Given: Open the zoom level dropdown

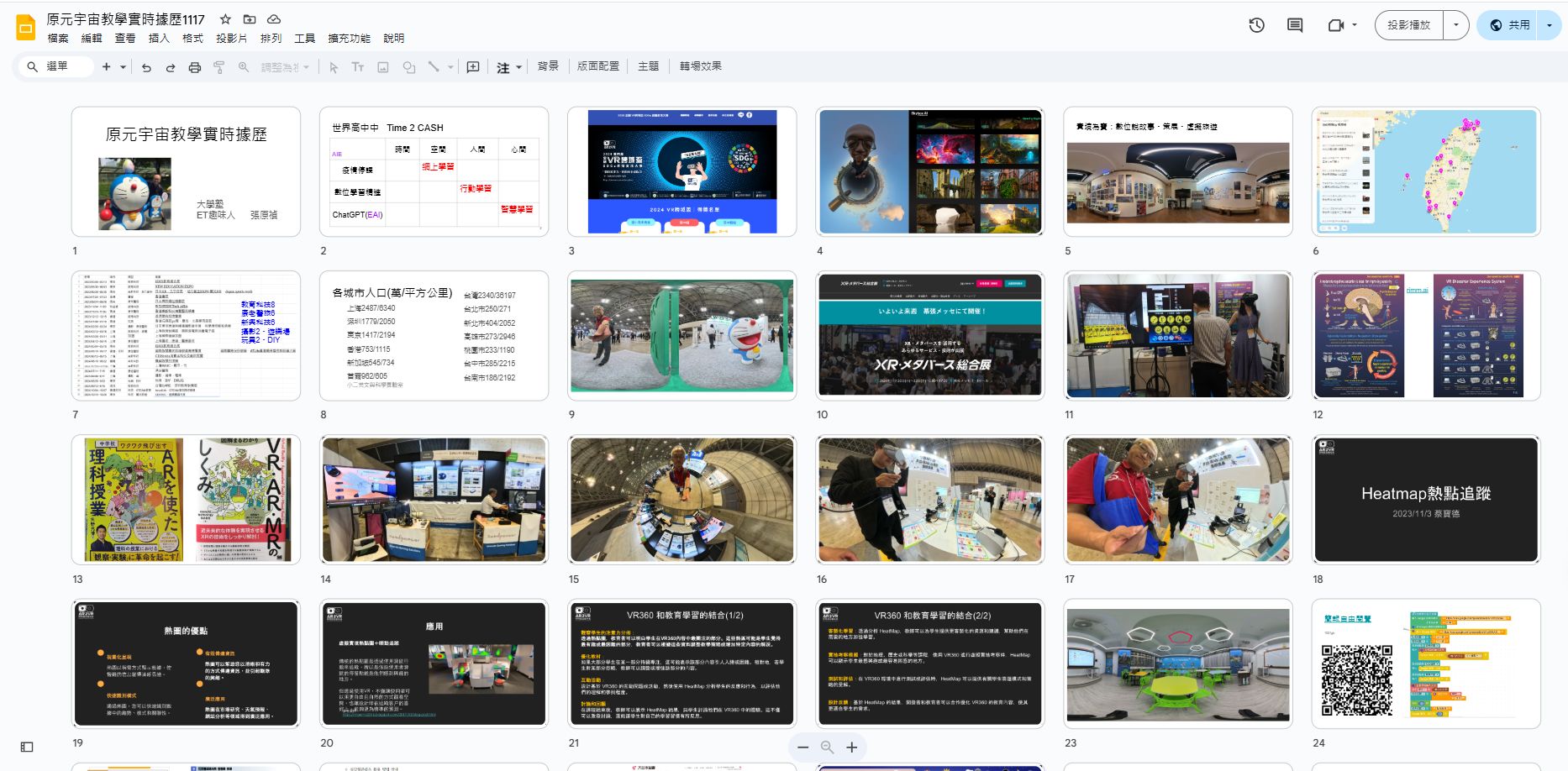Looking at the screenshot, I should click(286, 67).
